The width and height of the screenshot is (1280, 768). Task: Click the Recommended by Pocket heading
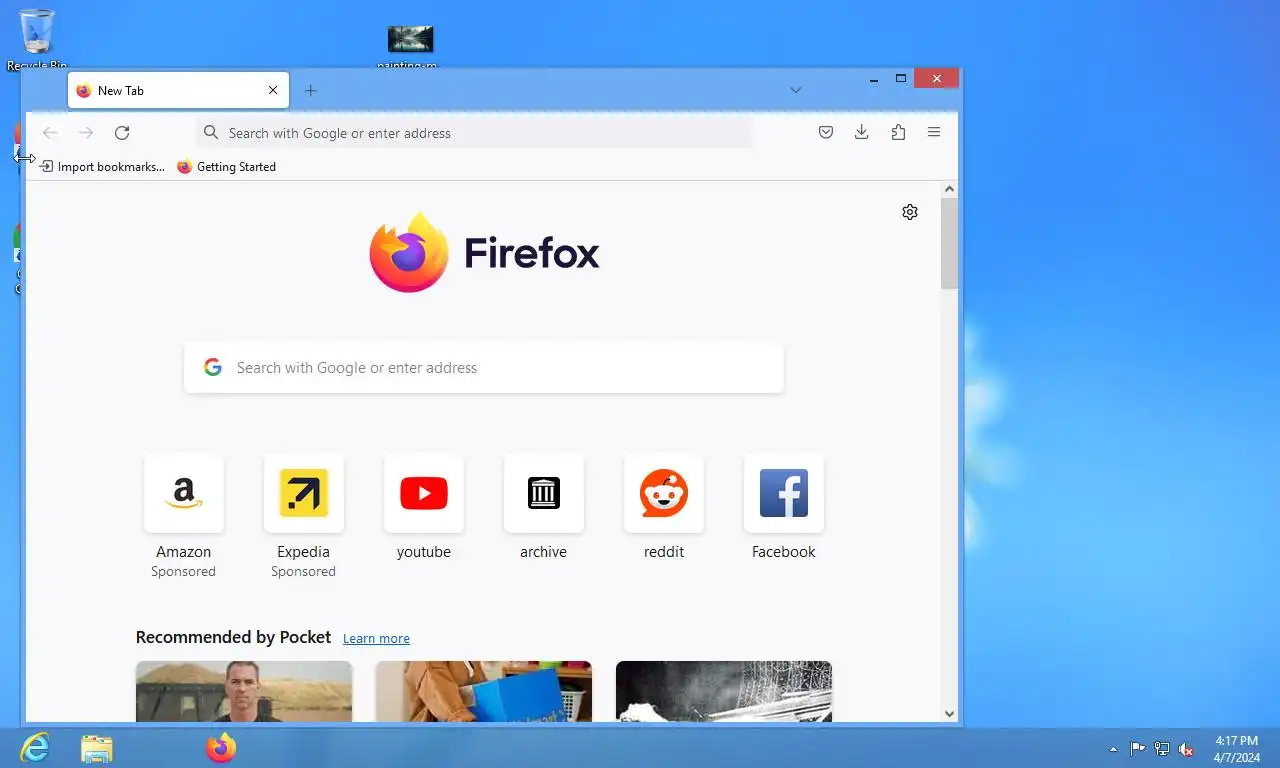click(x=233, y=637)
